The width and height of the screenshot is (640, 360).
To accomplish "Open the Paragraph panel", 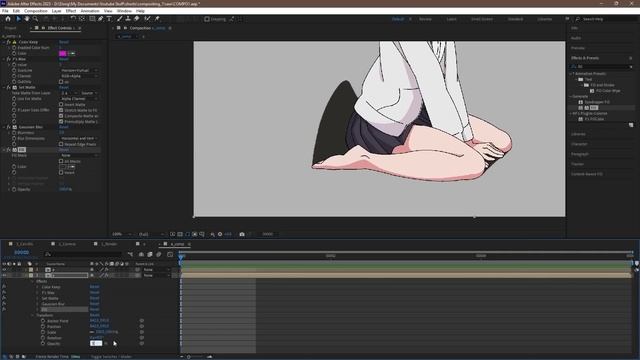I will pyautogui.click(x=580, y=154).
